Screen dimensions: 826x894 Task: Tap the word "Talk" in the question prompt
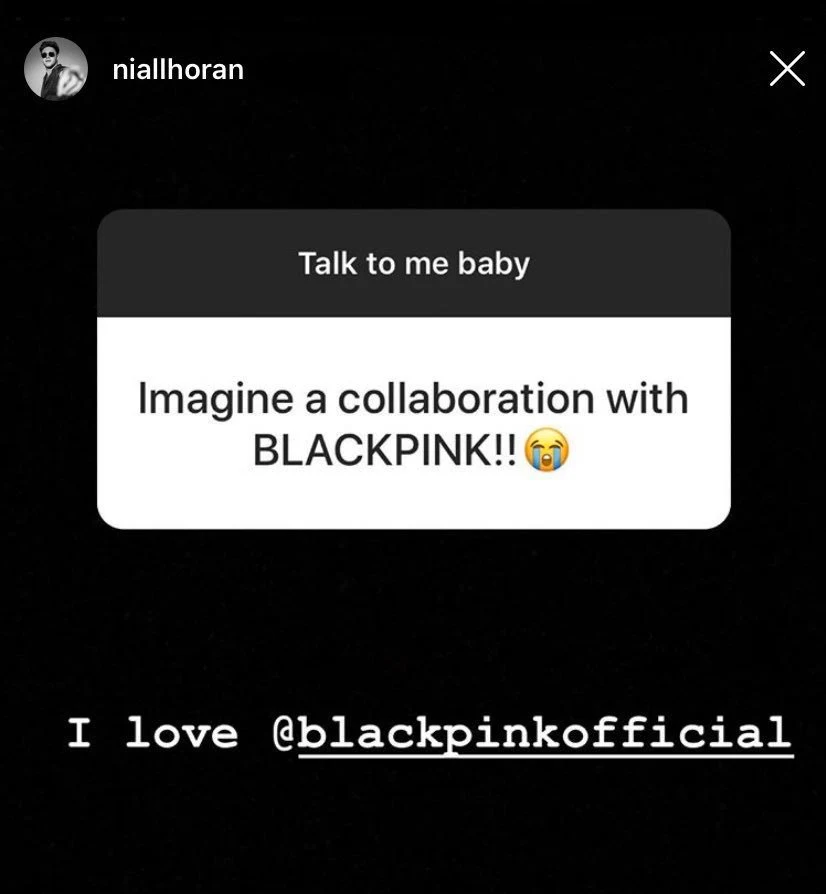328,263
